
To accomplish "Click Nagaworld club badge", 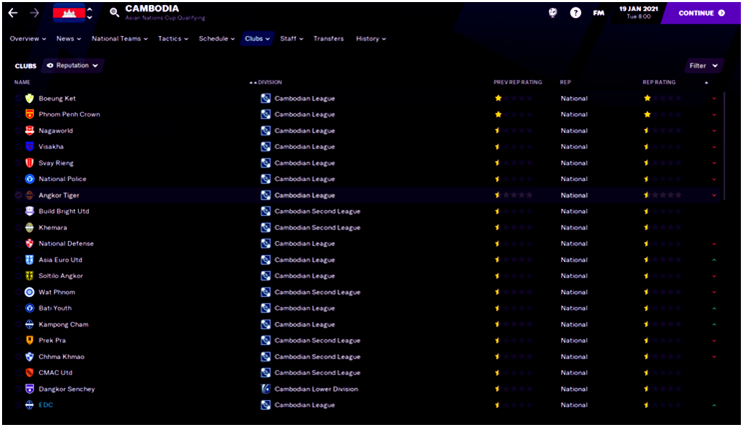I will [29, 130].
